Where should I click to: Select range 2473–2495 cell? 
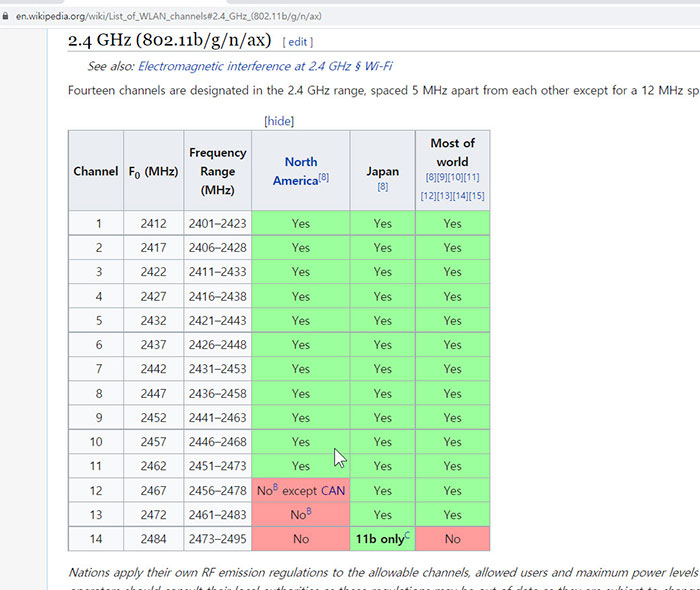[217, 539]
